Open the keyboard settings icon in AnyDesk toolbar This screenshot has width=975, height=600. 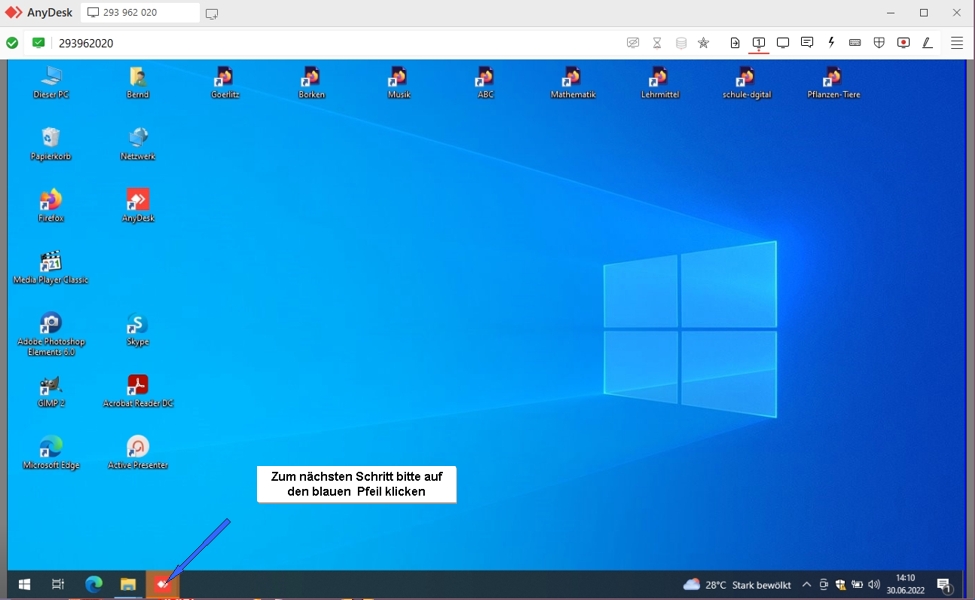pos(855,43)
